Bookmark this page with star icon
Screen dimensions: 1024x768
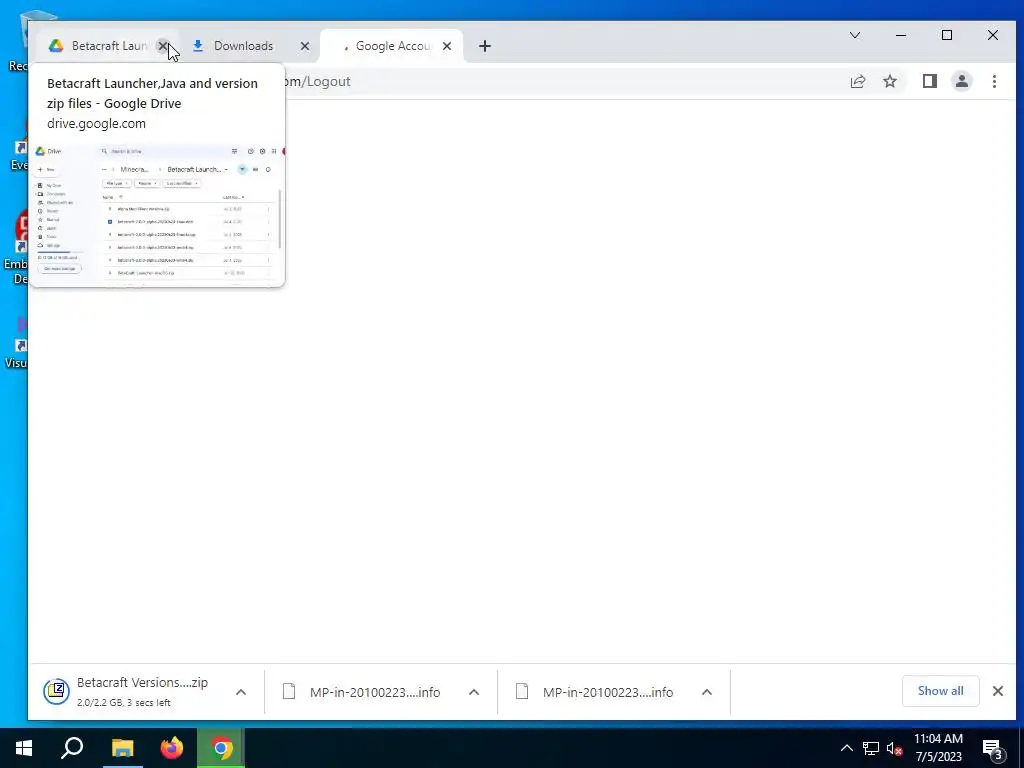[x=890, y=82]
